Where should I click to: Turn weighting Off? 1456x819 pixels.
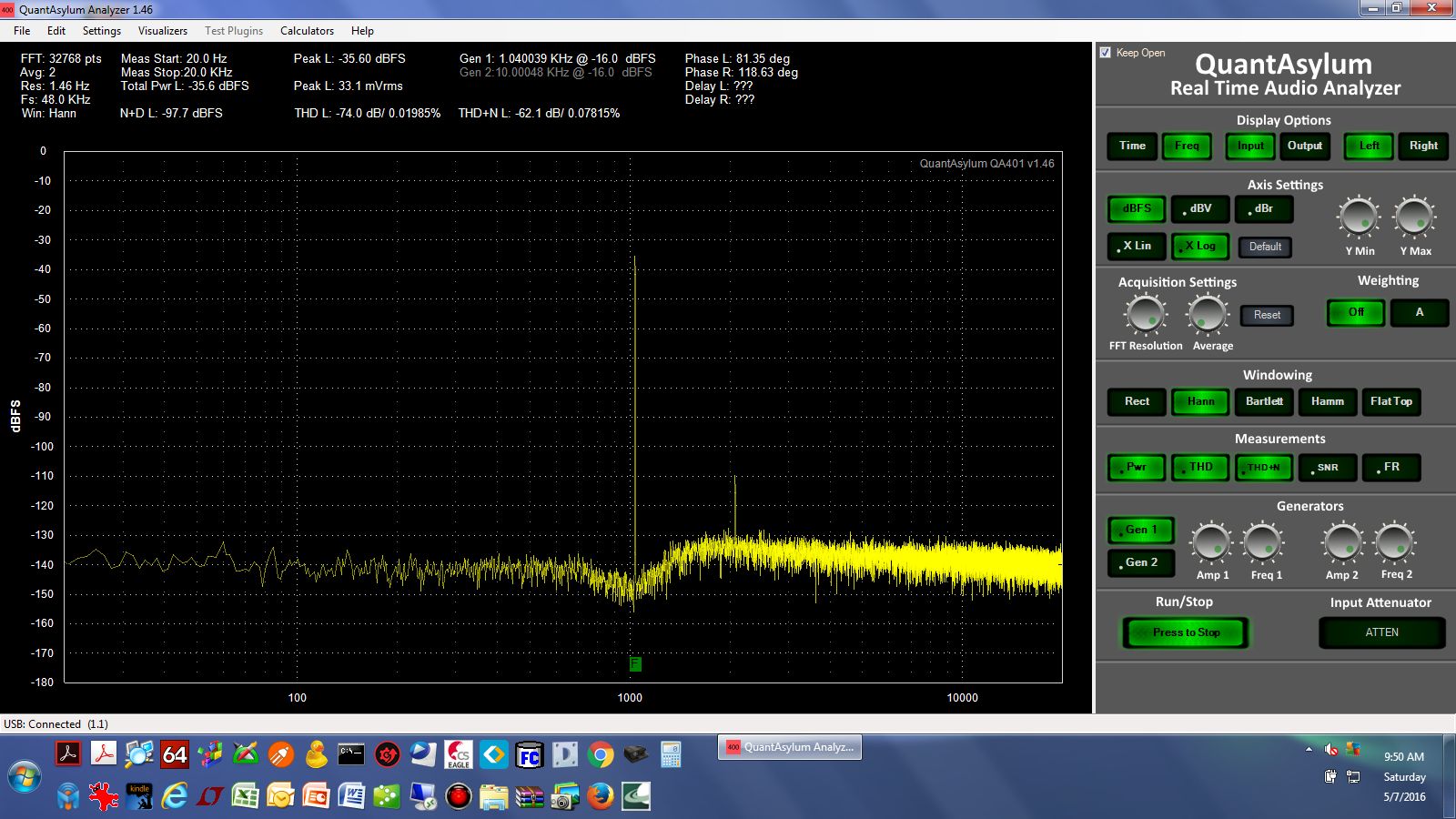[1356, 313]
